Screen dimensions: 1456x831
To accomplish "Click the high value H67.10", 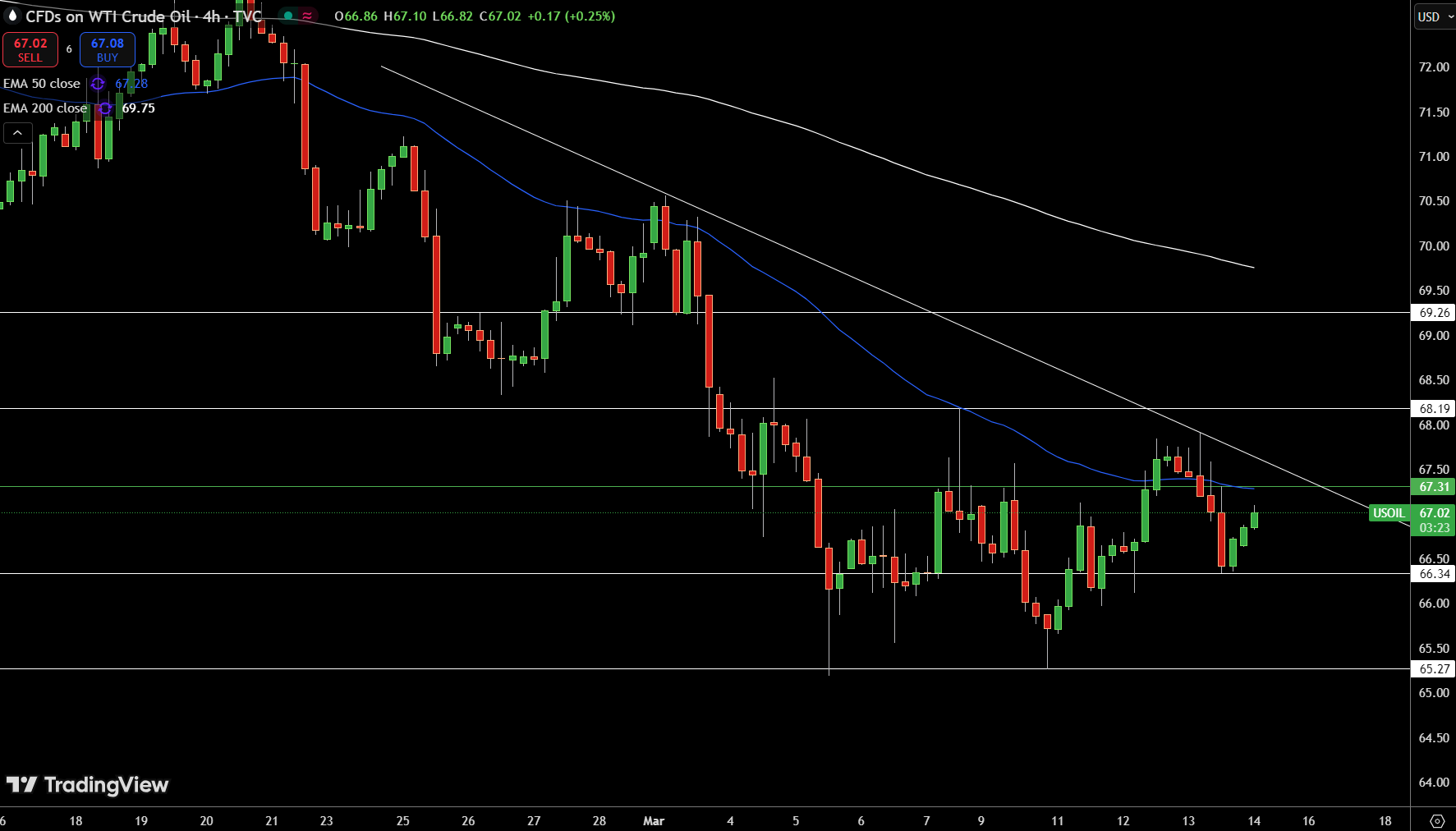I will tap(405, 16).
